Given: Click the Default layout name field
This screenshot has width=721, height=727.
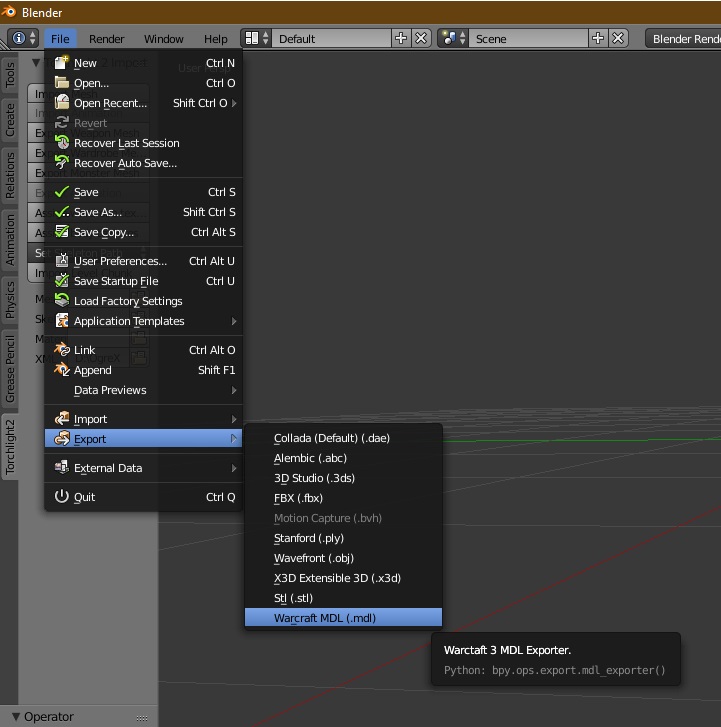Looking at the screenshot, I should 332,38.
